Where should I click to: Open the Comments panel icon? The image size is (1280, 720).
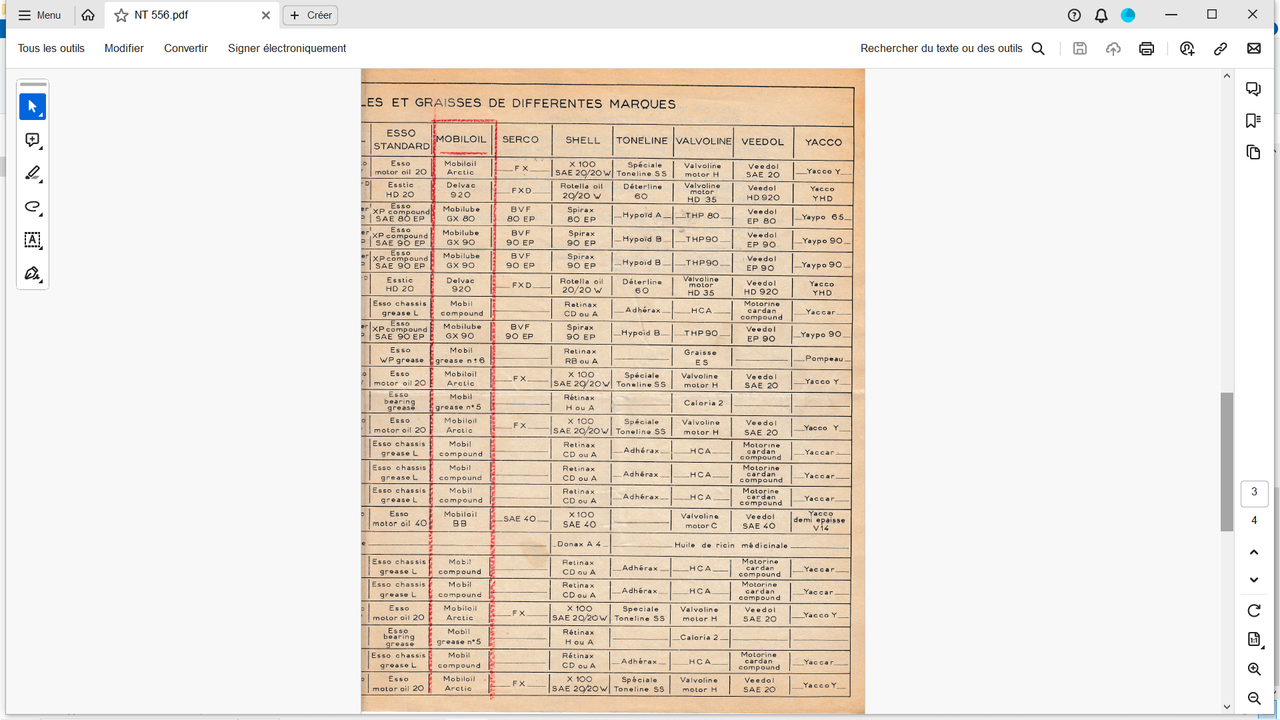pyautogui.click(x=1253, y=89)
